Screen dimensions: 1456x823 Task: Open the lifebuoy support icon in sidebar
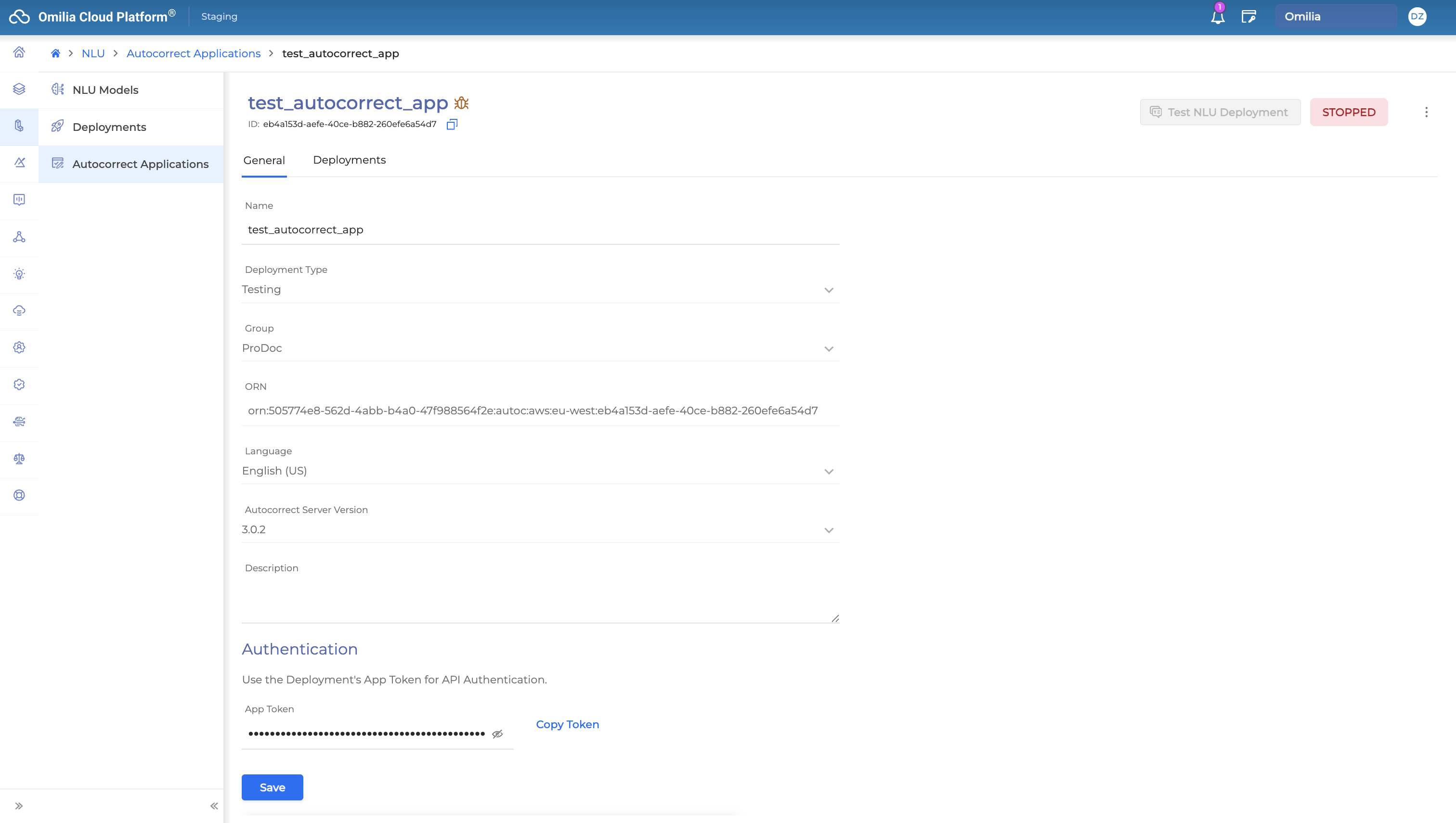[19, 495]
